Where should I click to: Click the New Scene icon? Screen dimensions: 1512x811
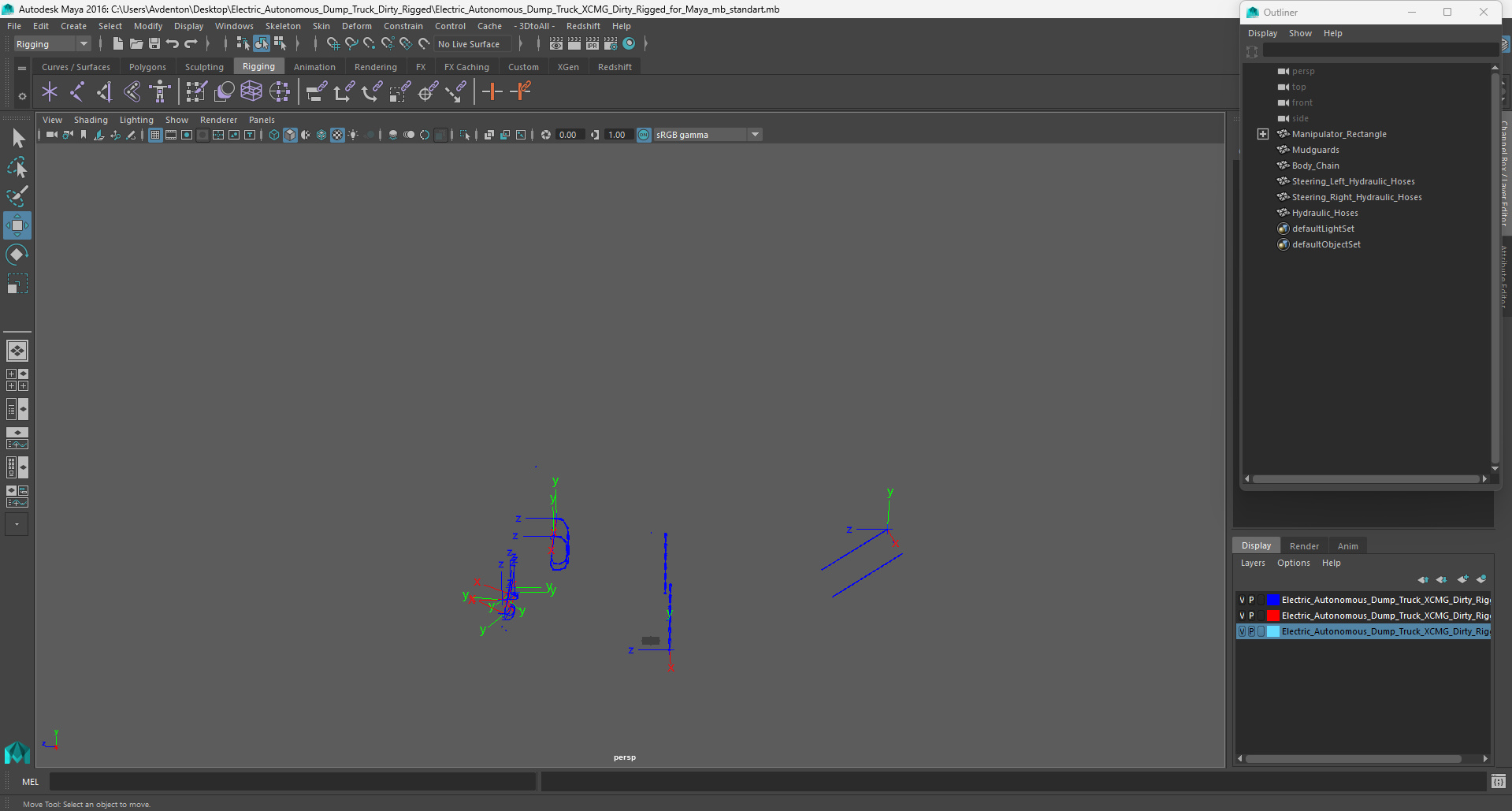[117, 44]
